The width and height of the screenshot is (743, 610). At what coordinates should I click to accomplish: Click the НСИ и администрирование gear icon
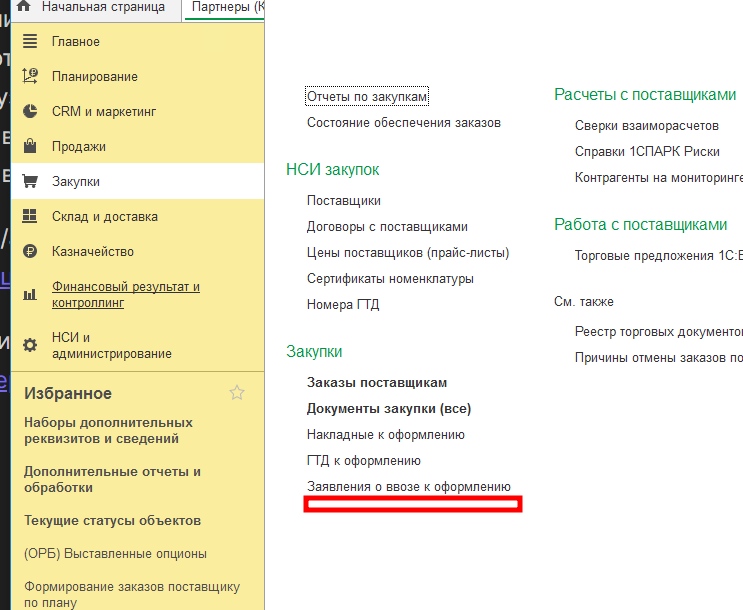(x=30, y=345)
